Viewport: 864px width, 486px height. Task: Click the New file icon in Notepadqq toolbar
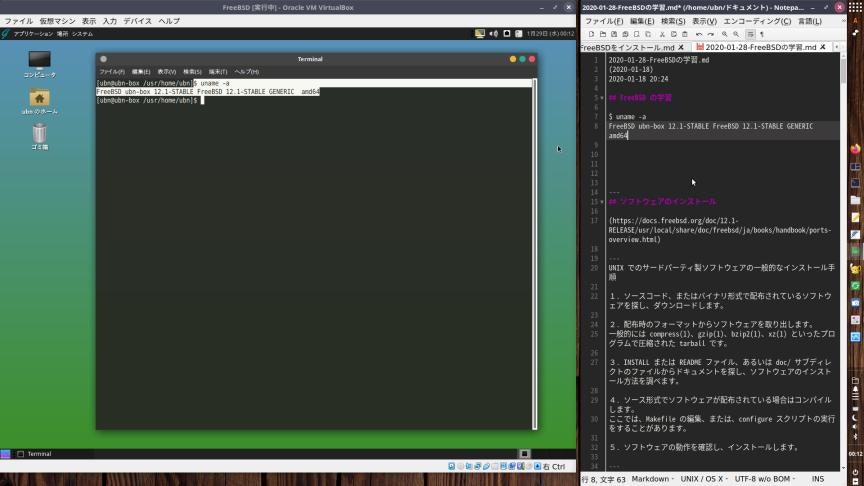(591, 34)
